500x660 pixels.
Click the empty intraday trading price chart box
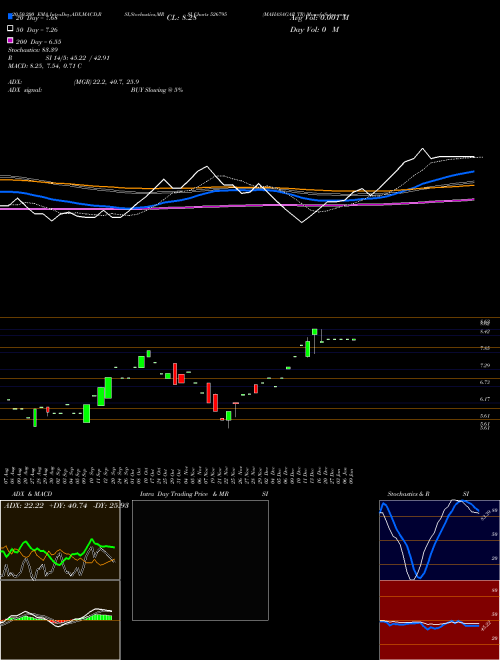(x=200, y=560)
